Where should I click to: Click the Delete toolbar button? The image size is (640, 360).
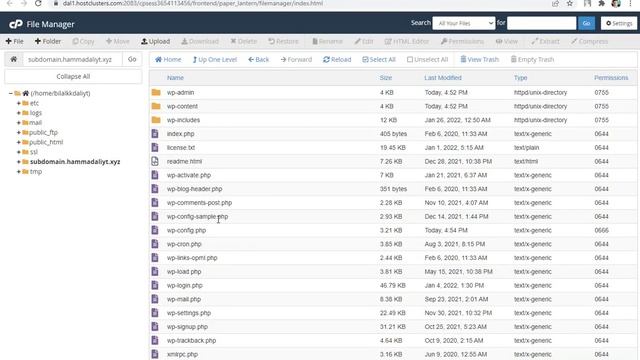[x=244, y=41]
